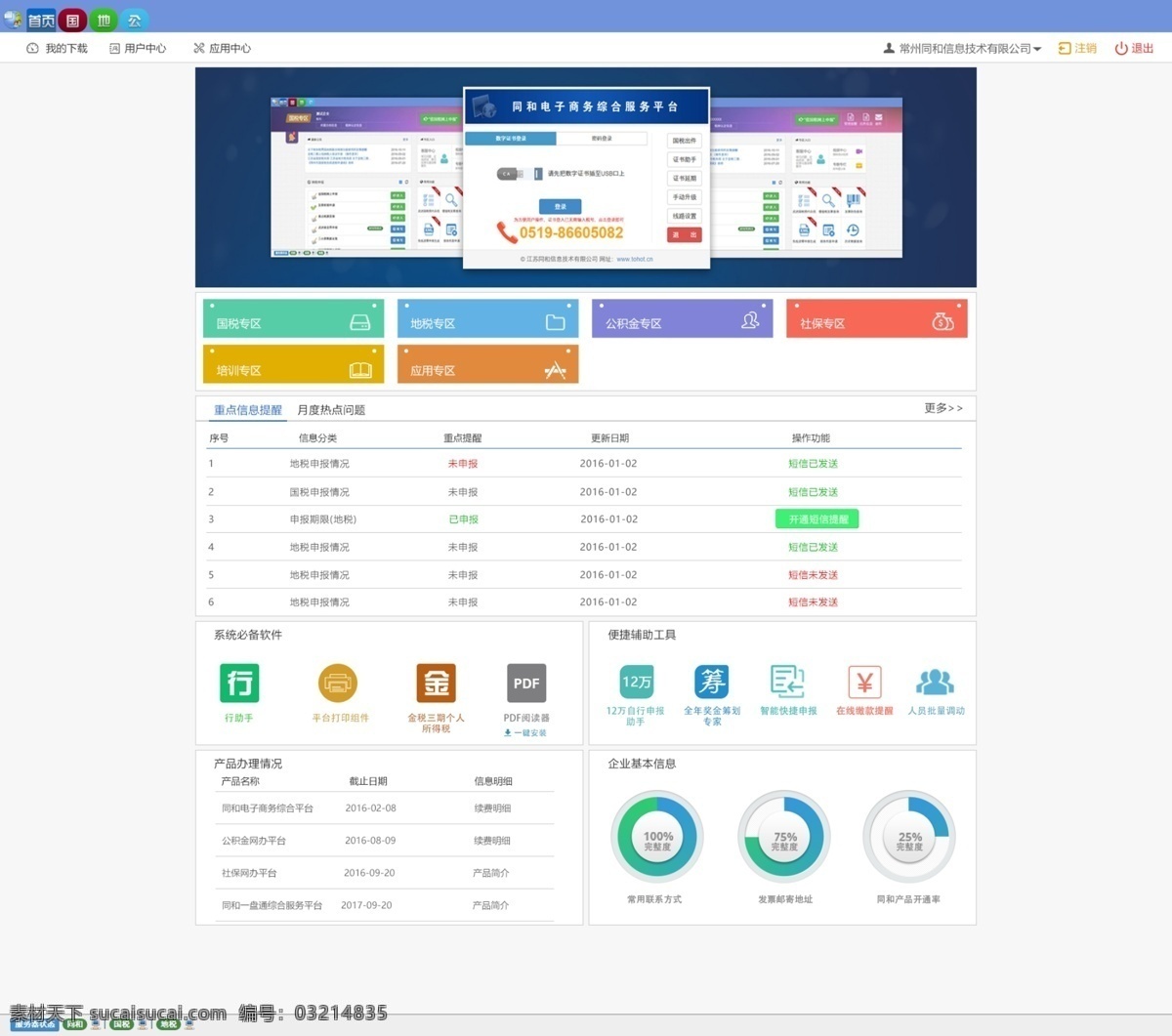
Task: Switch to the 首页 tab
Action: [x=41, y=20]
